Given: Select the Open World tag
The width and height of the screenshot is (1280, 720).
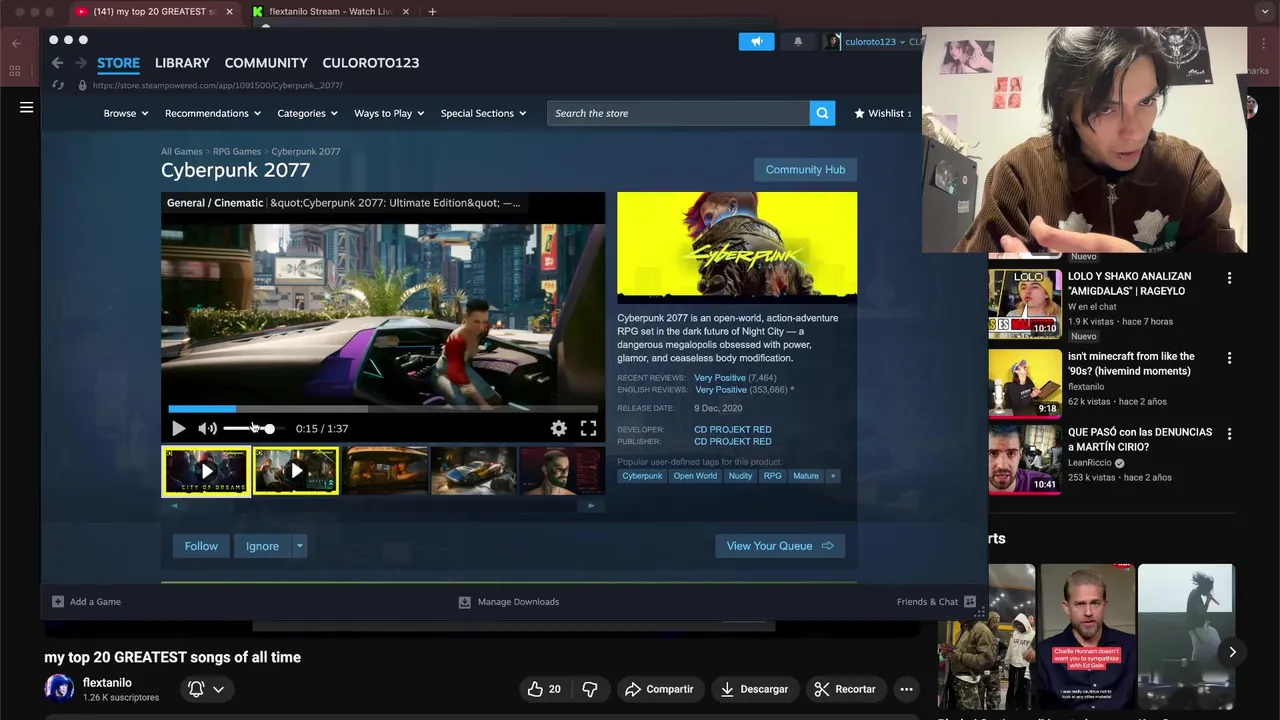Looking at the screenshot, I should [x=695, y=476].
